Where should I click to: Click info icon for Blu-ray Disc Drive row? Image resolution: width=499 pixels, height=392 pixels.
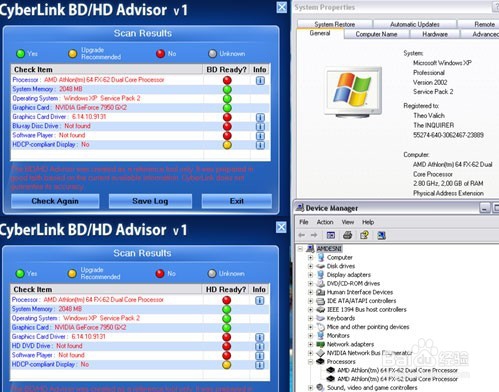(260, 127)
